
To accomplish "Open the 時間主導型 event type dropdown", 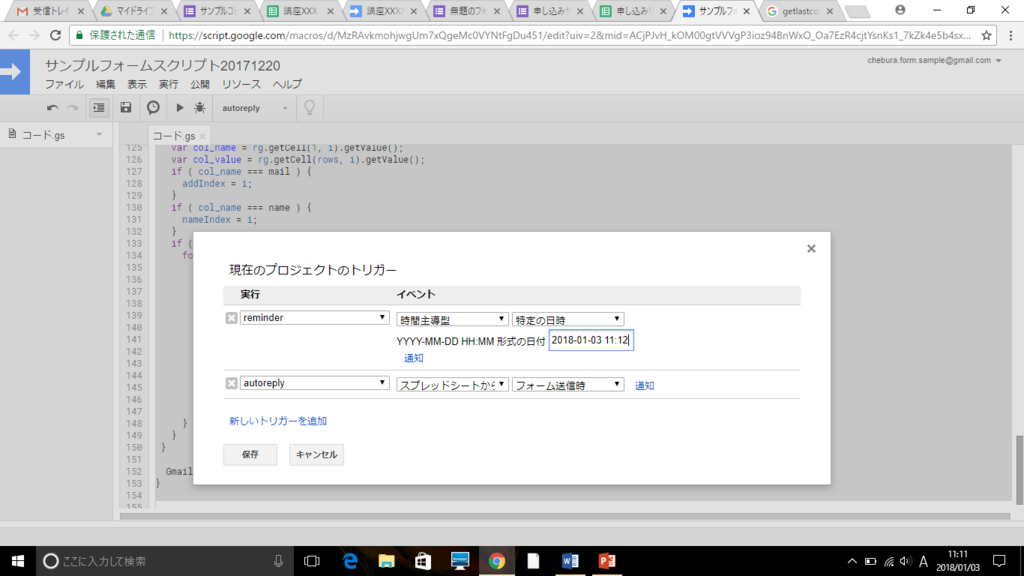I will (452, 319).
